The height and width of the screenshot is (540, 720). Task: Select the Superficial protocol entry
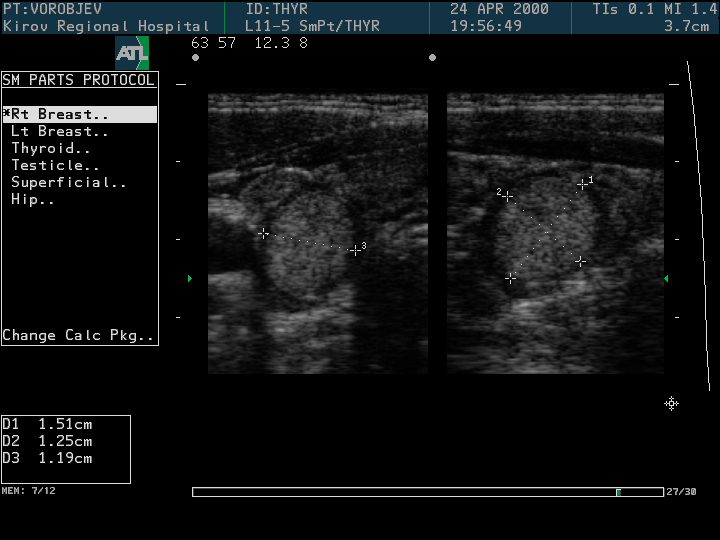68,182
